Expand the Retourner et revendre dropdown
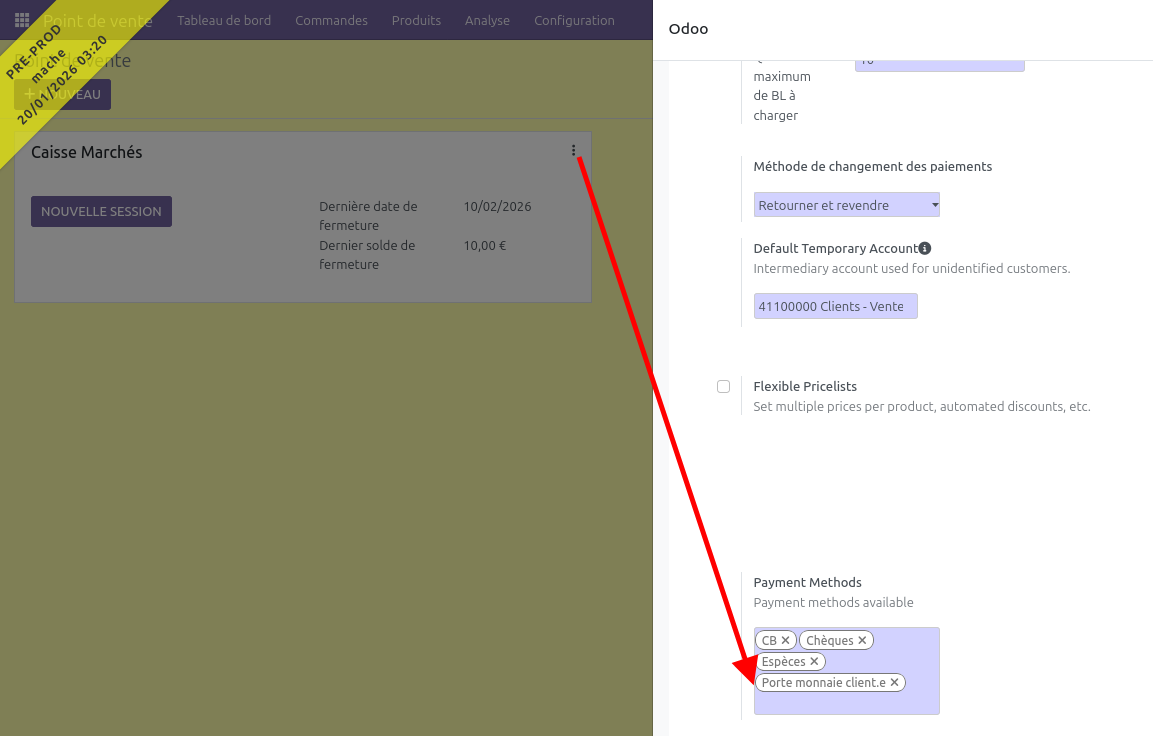Viewport: 1153px width, 736px height. point(846,205)
